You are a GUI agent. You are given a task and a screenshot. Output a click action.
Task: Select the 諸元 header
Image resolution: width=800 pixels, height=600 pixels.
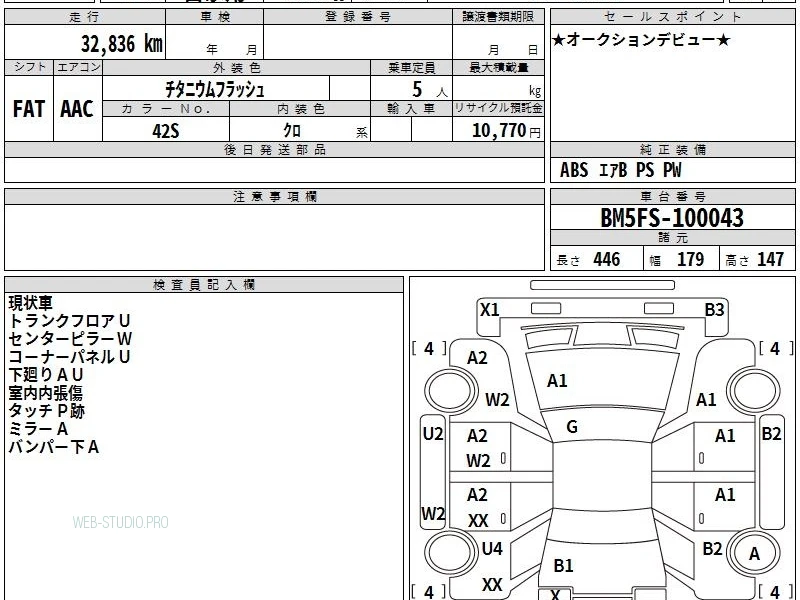672,238
